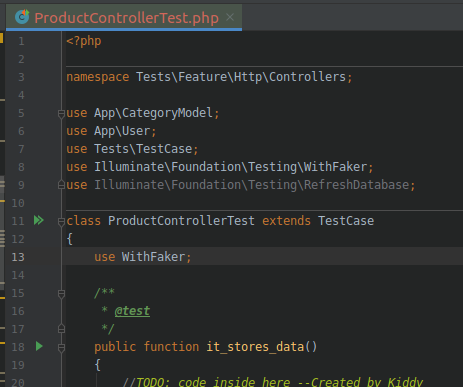Click line number 1 in gutter
Screen dimensions: 463x387
click(x=21, y=41)
